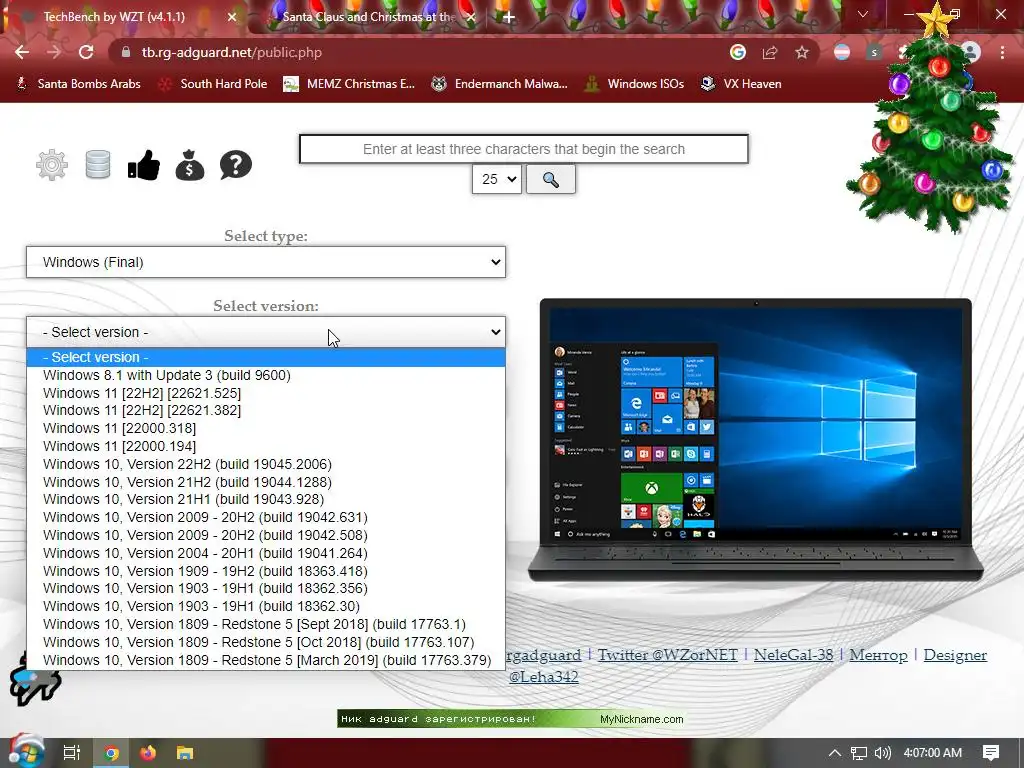
Task: Select Redstone 5 [Sept 2018] build 17763.1
Action: coord(266,624)
